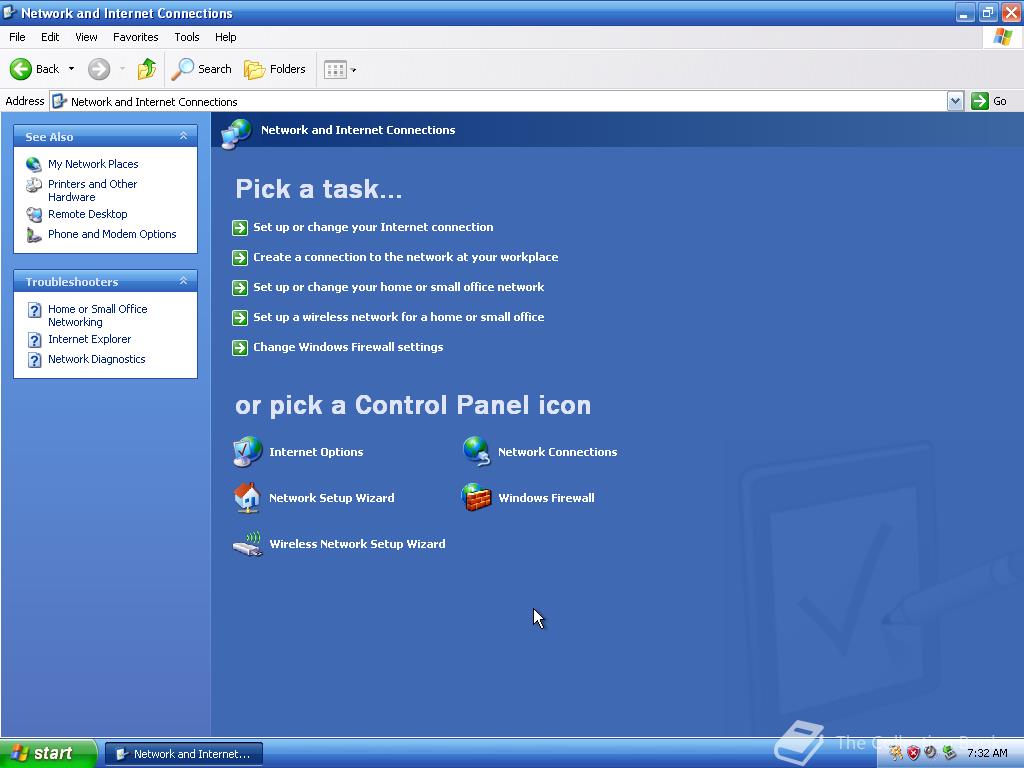Click the Printers and Other Hardware icon
This screenshot has height=768, width=1024.
point(34,185)
